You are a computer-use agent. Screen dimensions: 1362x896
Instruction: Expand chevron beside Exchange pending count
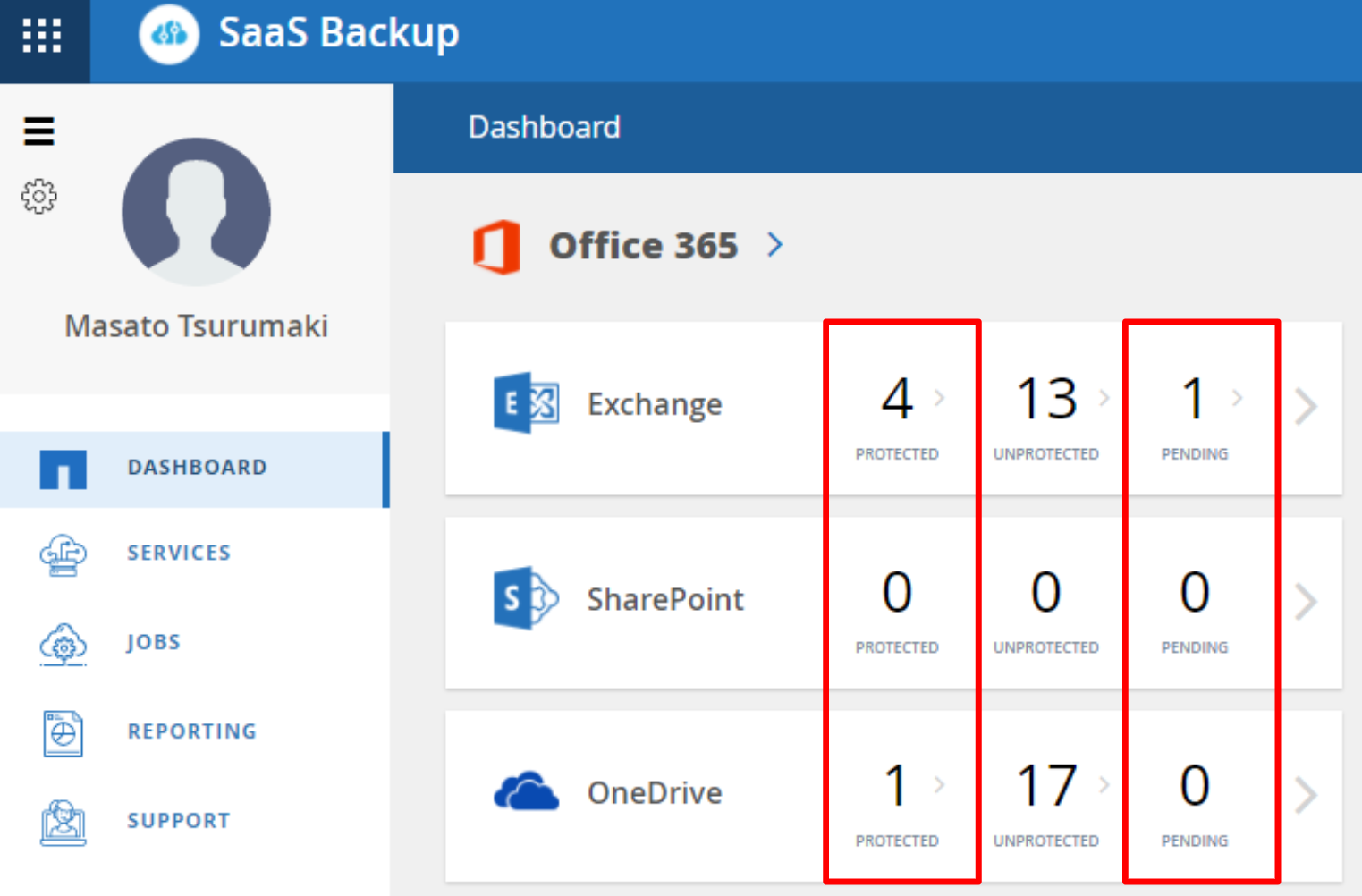tap(1238, 398)
